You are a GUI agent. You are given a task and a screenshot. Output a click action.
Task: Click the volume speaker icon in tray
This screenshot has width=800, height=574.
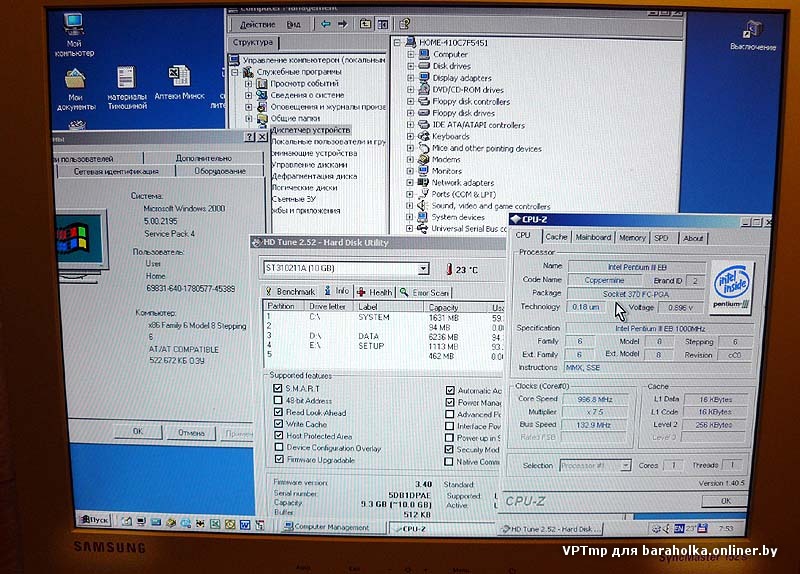click(x=667, y=529)
